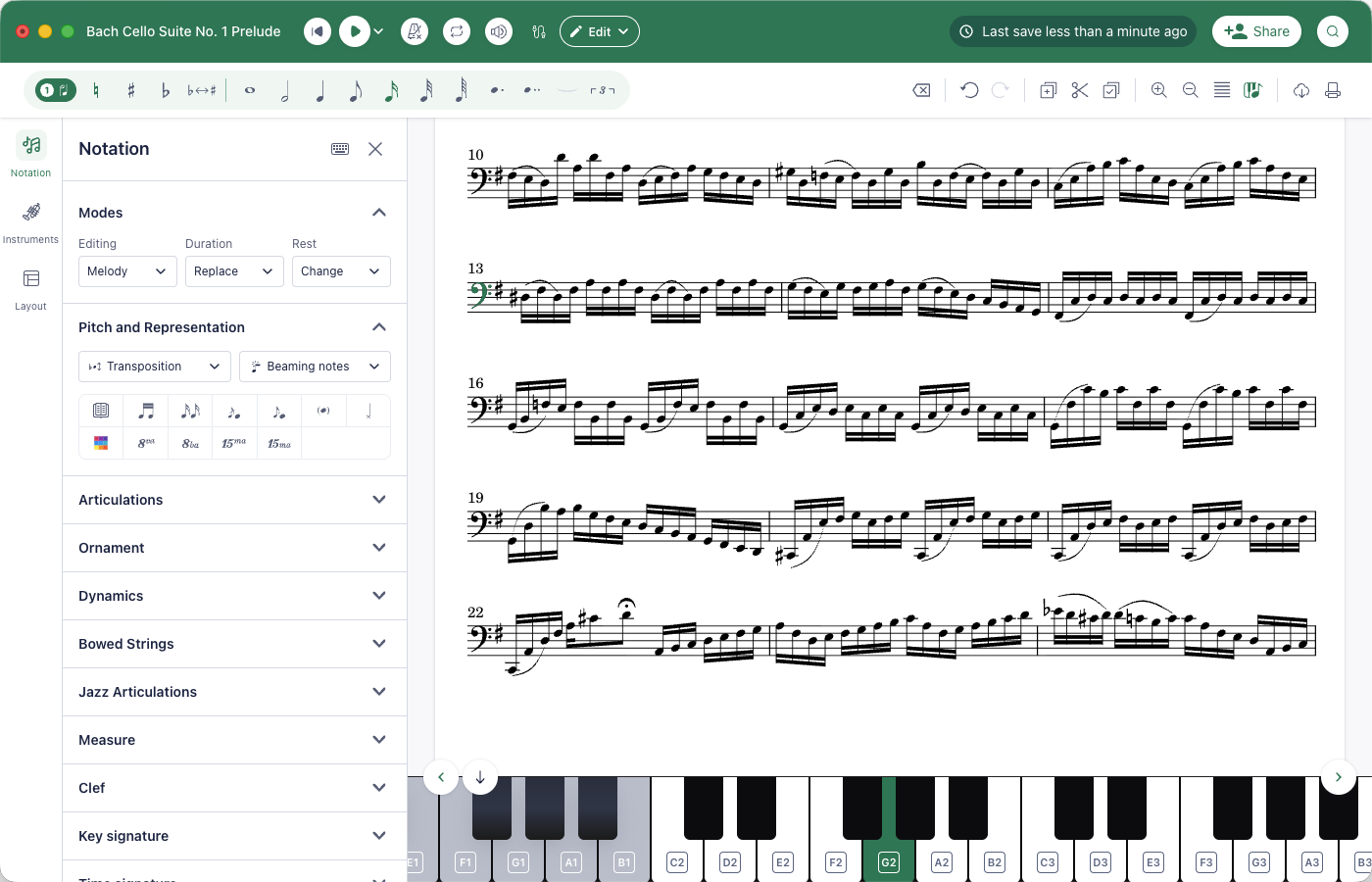The height and width of the screenshot is (882, 1372).
Task: Add a double augmentation dot
Action: pyautogui.click(x=532, y=90)
